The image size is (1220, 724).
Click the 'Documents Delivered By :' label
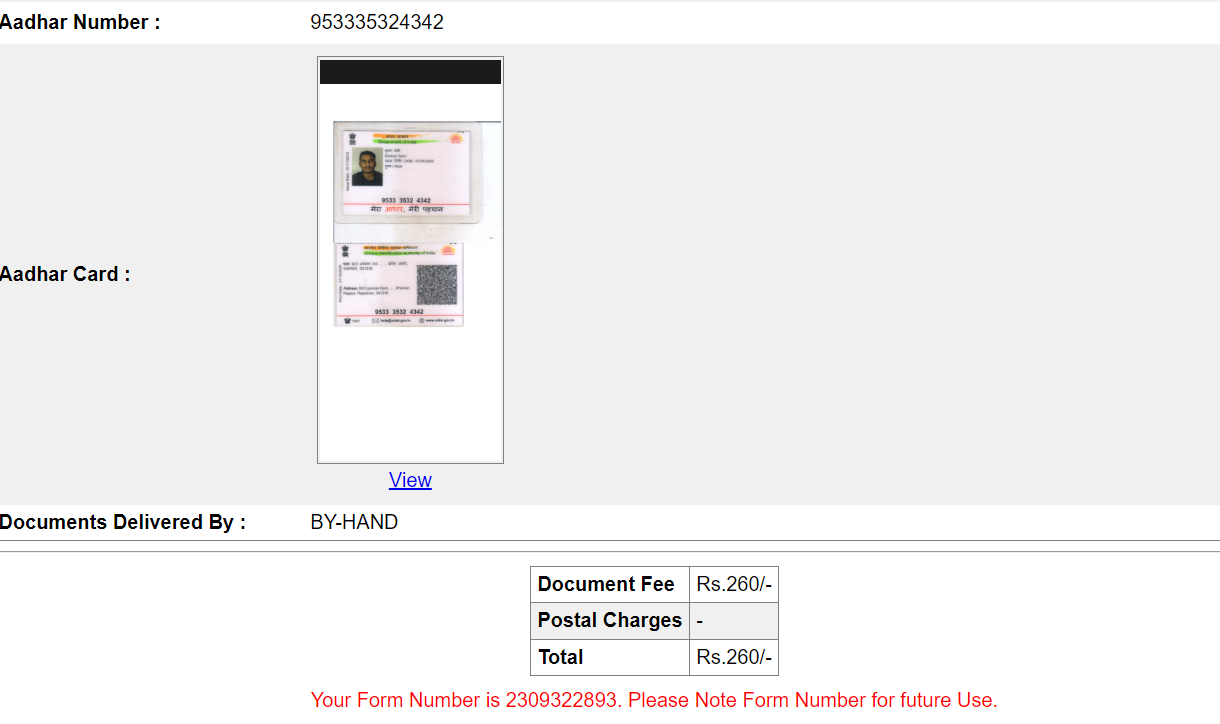point(123,522)
